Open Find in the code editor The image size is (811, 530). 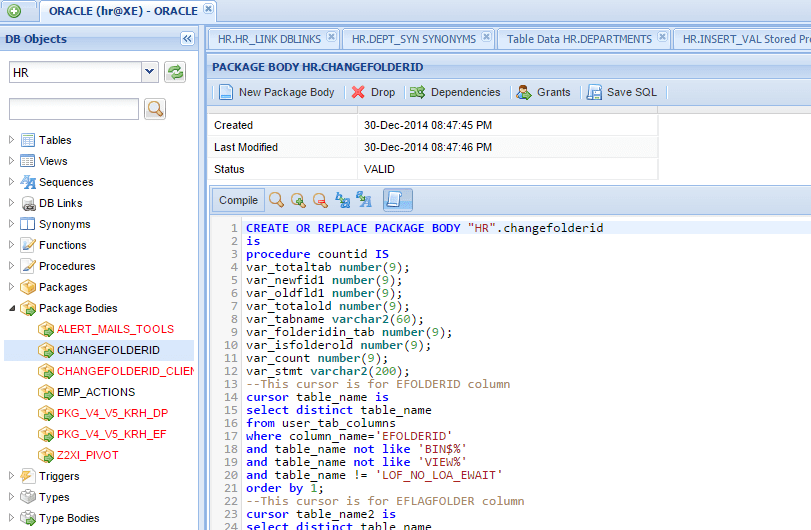point(276,200)
